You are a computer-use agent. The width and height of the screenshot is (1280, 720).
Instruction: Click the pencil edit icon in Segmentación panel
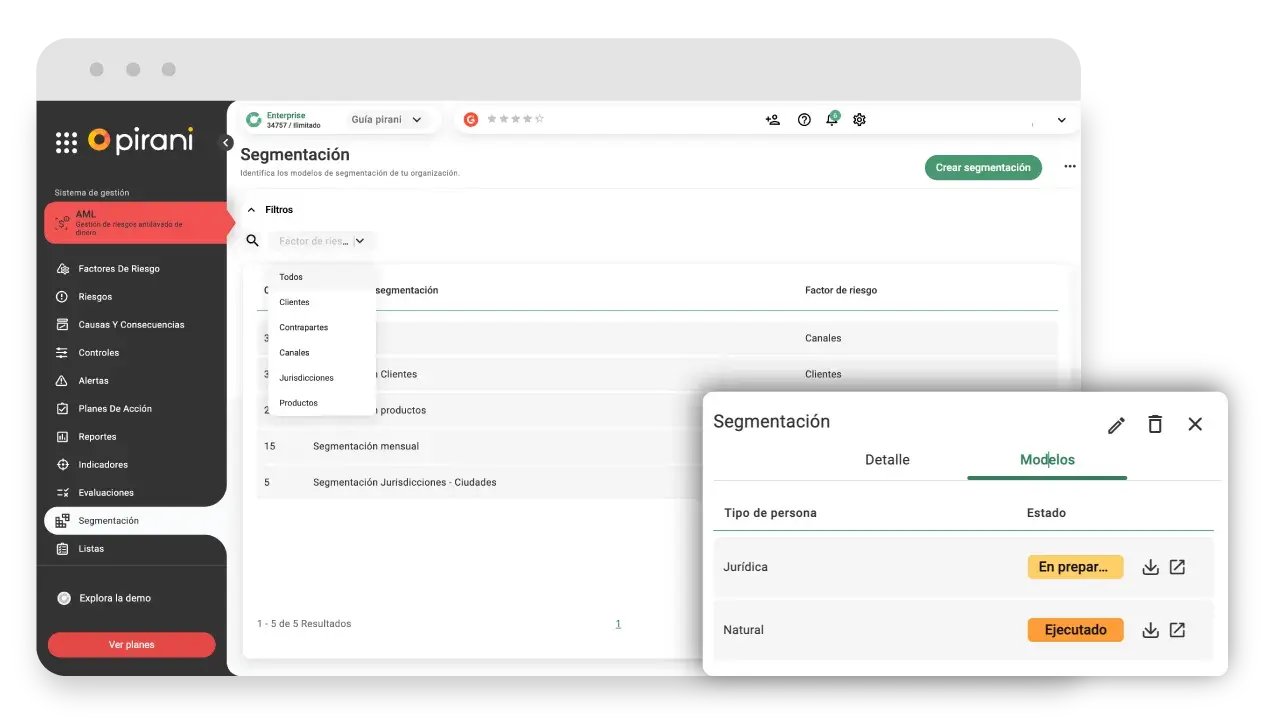click(x=1116, y=425)
